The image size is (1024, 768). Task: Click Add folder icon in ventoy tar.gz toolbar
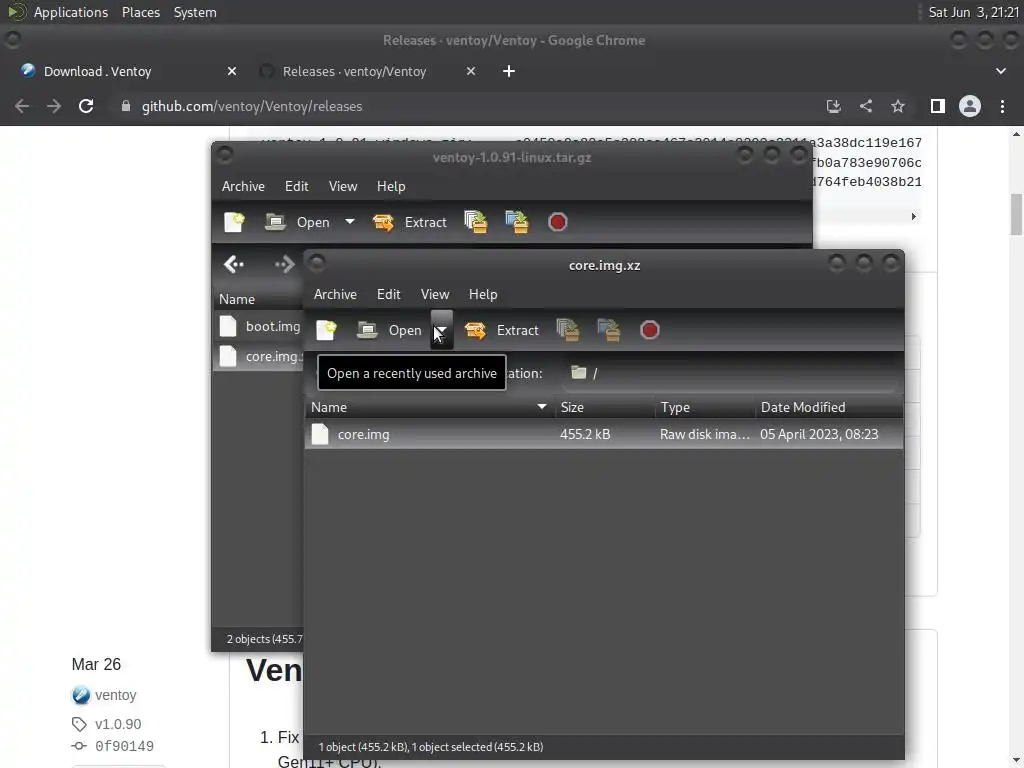point(517,222)
